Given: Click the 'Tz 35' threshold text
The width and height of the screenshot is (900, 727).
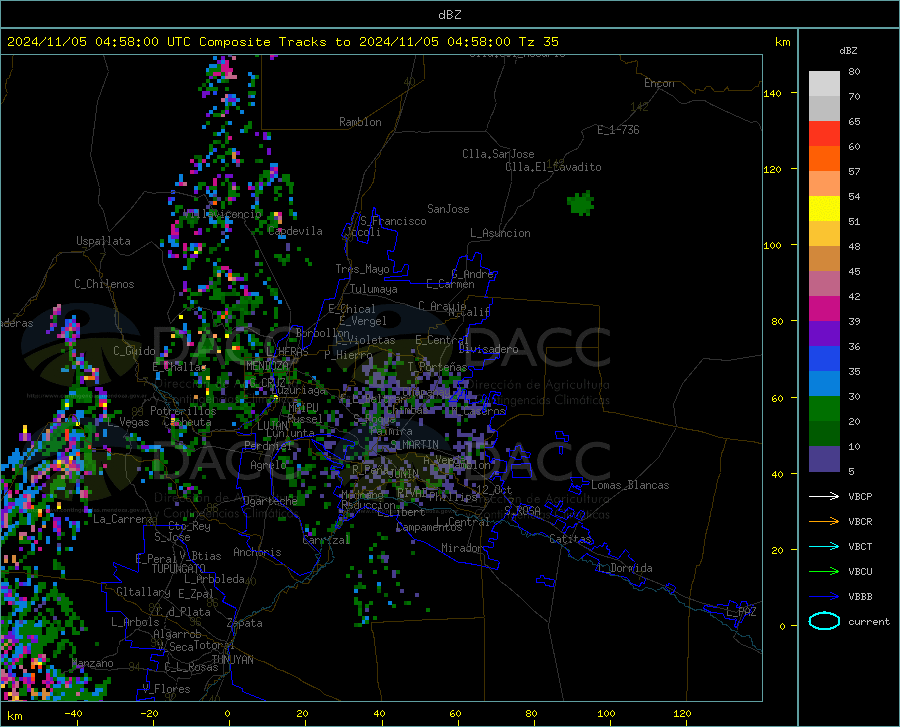Looking at the screenshot, I should 538,42.
